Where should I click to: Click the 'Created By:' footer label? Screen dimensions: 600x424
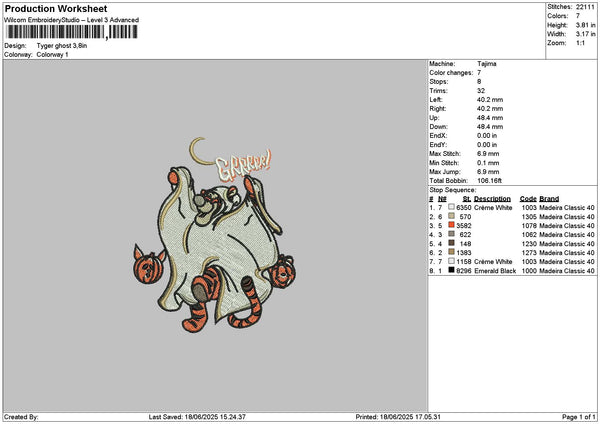point(21,417)
